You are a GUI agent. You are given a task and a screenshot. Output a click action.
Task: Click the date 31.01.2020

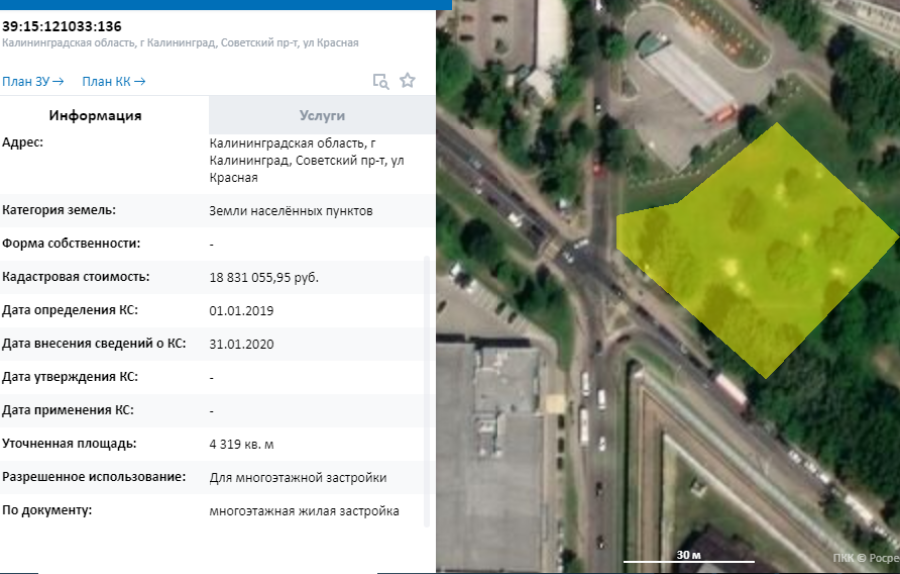pos(241,344)
